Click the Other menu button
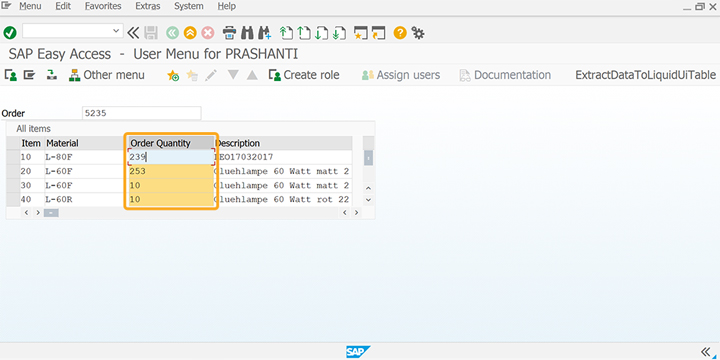 tap(107, 75)
